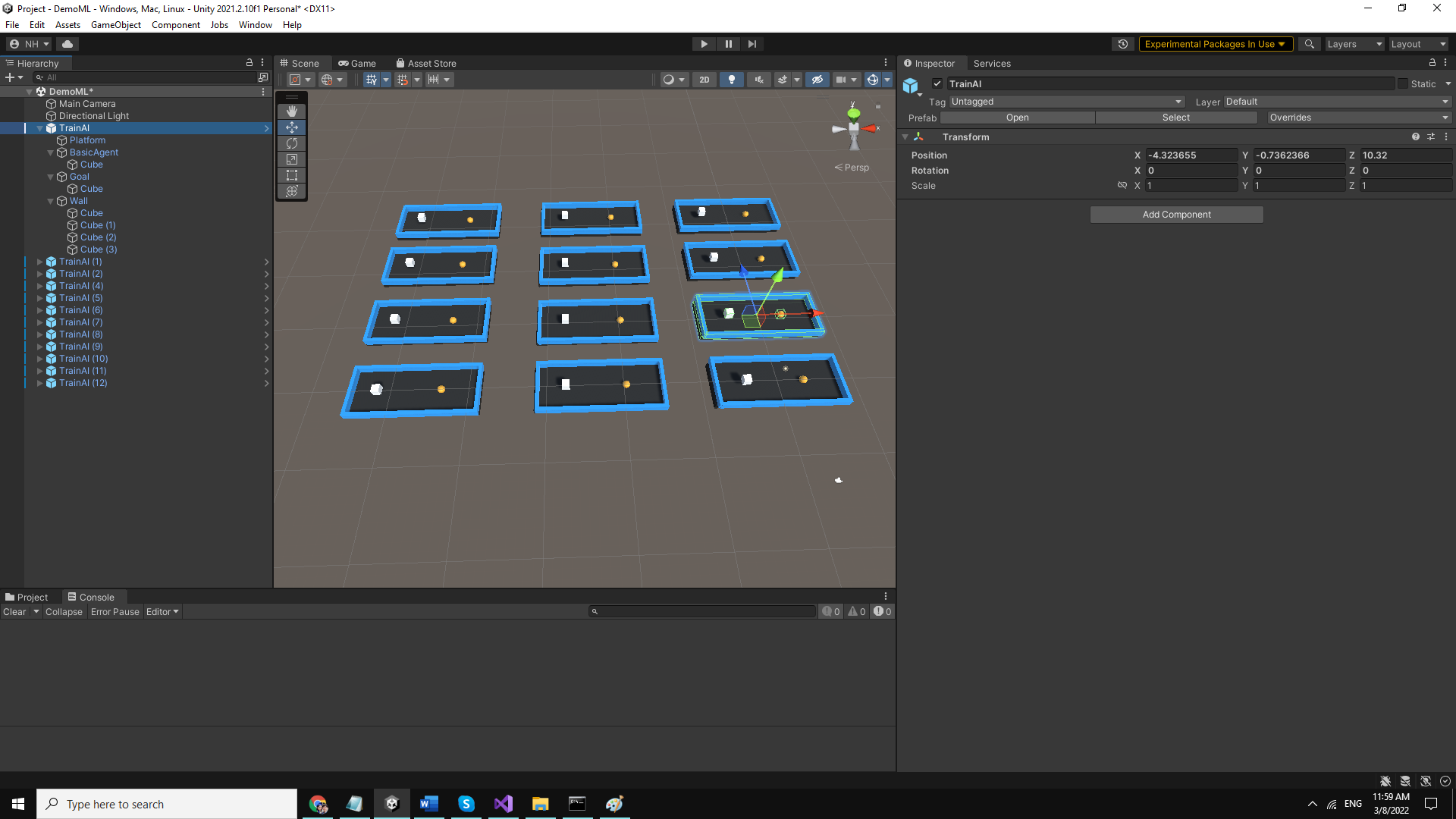
Task: Click Select to highlight the prefab asset
Action: (1176, 118)
